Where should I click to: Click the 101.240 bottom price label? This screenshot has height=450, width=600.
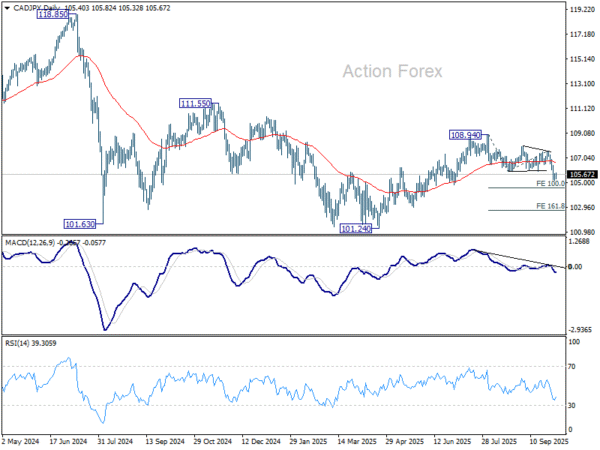coord(357,229)
